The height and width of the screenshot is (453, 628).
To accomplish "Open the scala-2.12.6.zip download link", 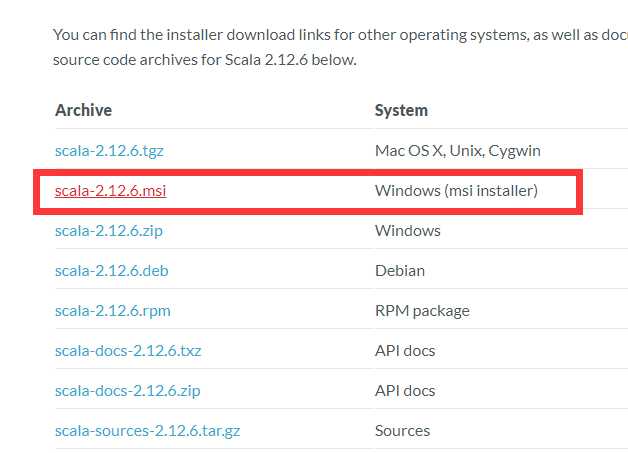I will coord(108,231).
